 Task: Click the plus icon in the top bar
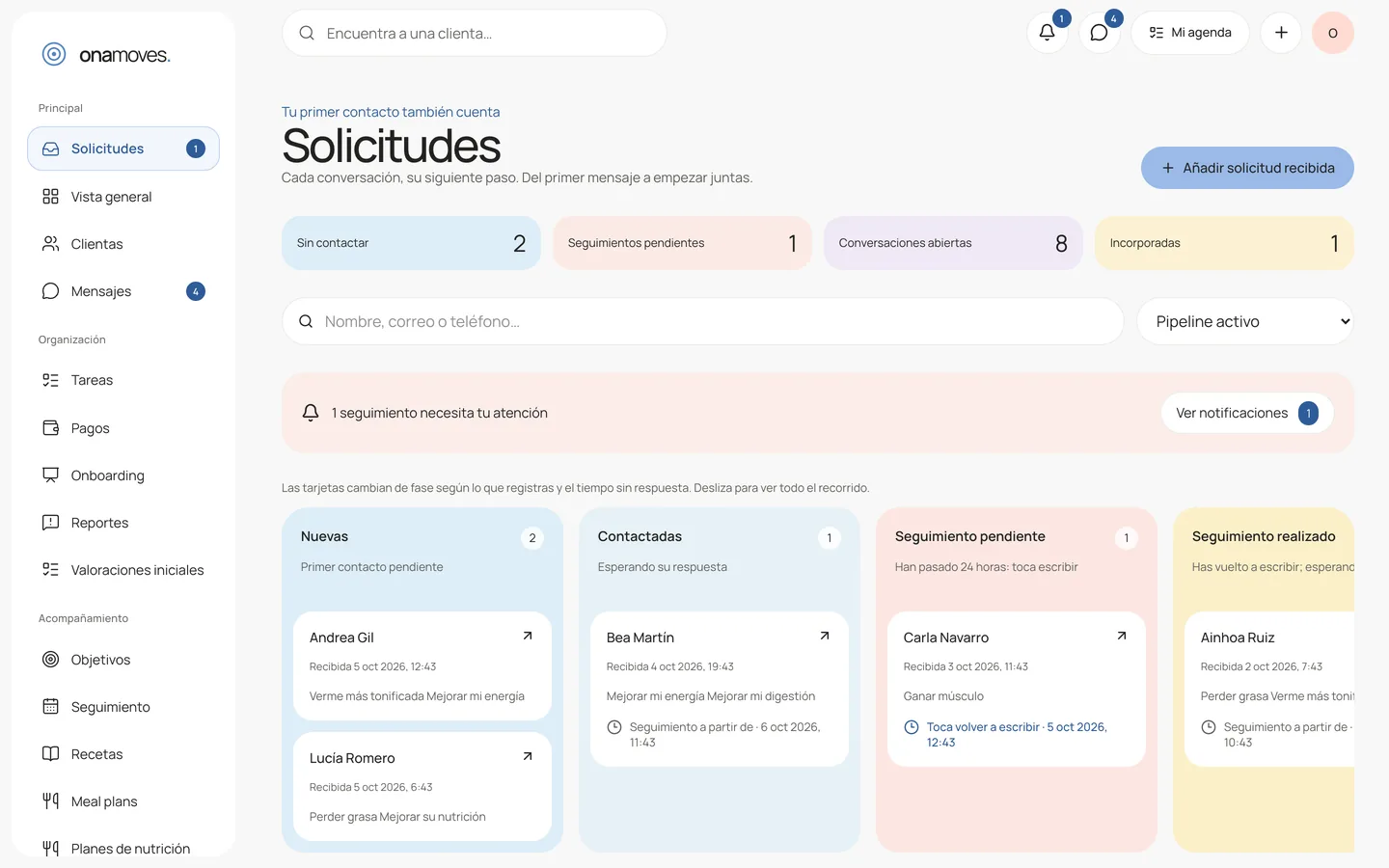[x=1281, y=33]
